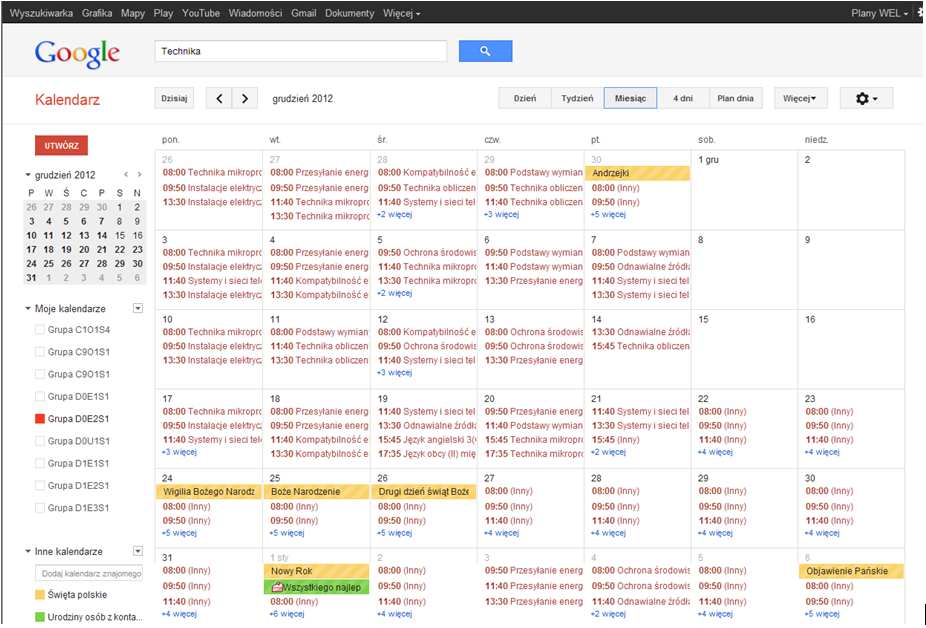This screenshot has width=926, height=628.
Task: Click mini calendar next month arrow
Action: [139, 175]
